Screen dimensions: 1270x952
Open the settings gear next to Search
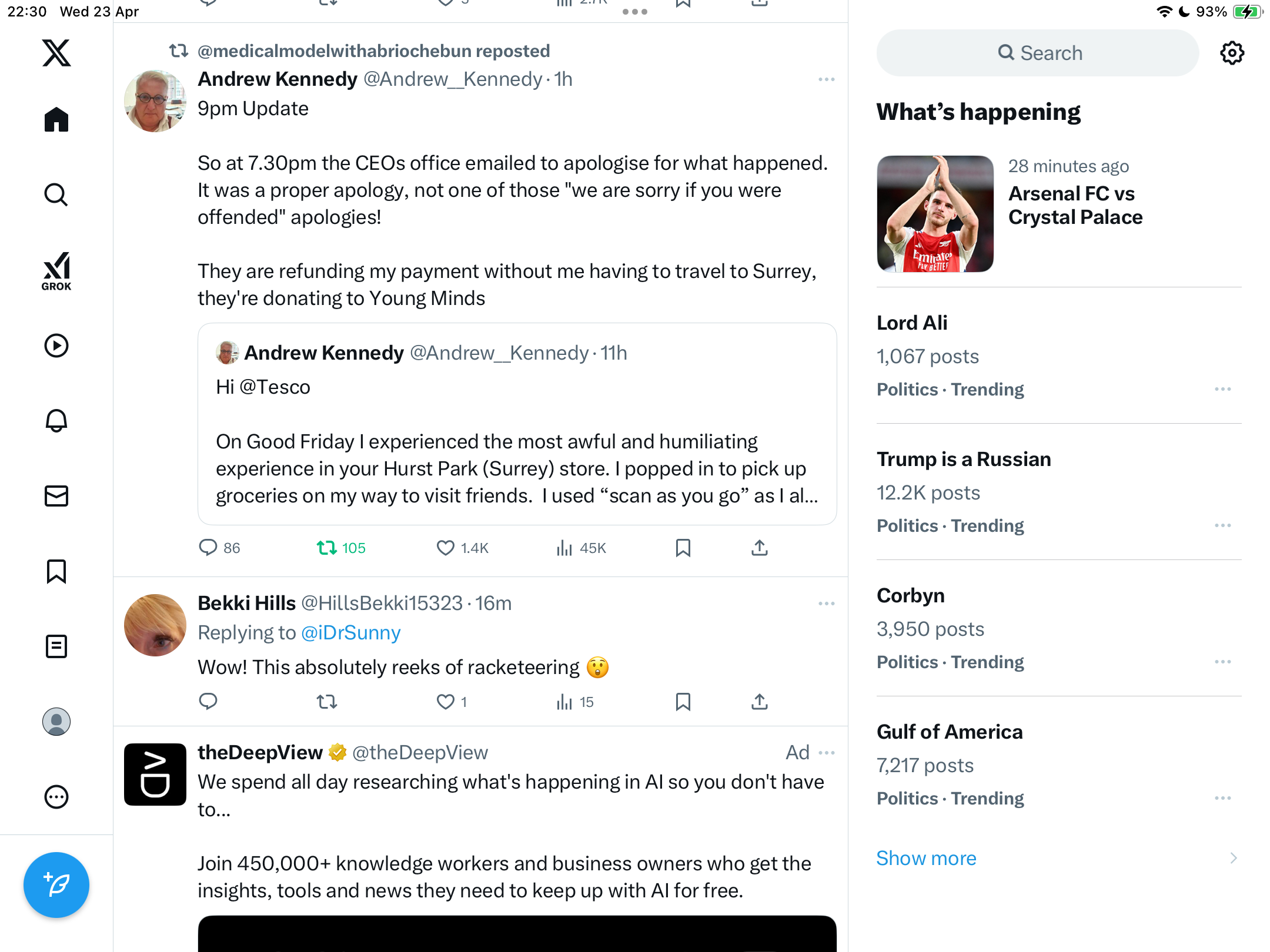pyautogui.click(x=1232, y=53)
